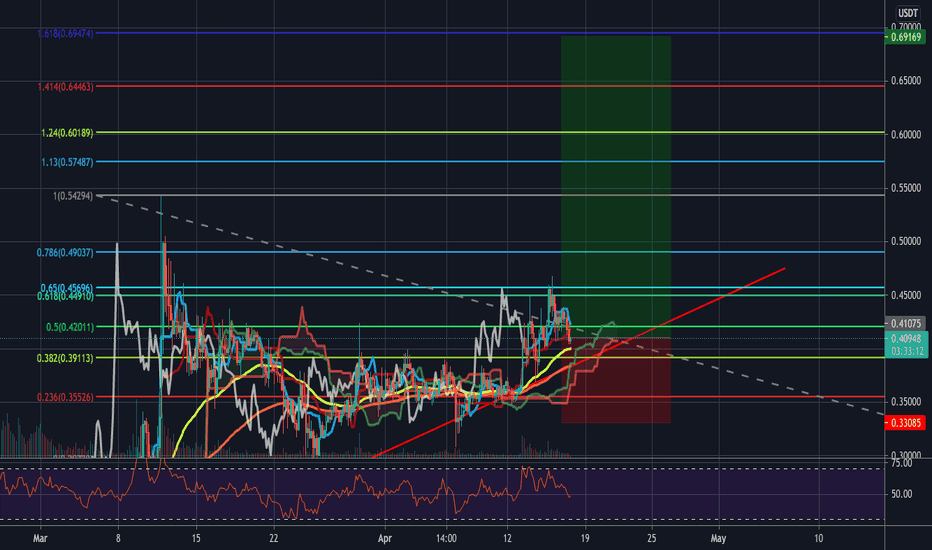Click the May label on the time axis
The image size is (932, 550).
[718, 539]
